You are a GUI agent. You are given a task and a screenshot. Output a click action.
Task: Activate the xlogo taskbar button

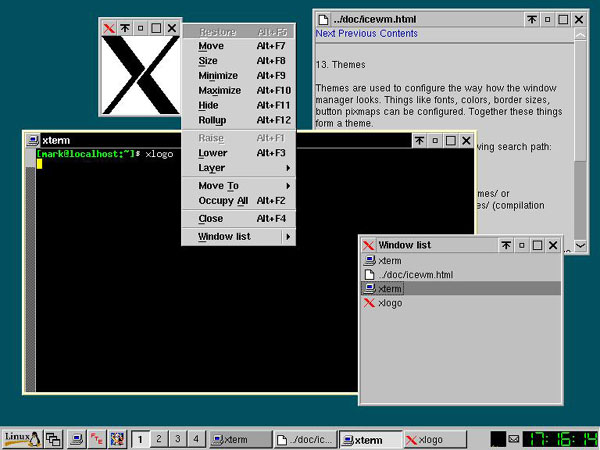click(x=435, y=440)
